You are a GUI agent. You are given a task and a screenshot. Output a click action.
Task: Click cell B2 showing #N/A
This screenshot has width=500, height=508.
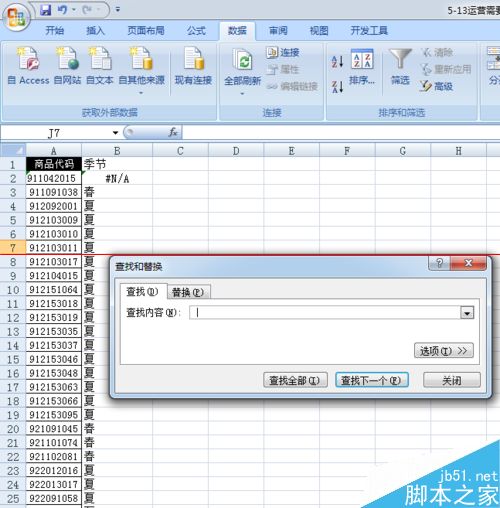[x=117, y=179]
